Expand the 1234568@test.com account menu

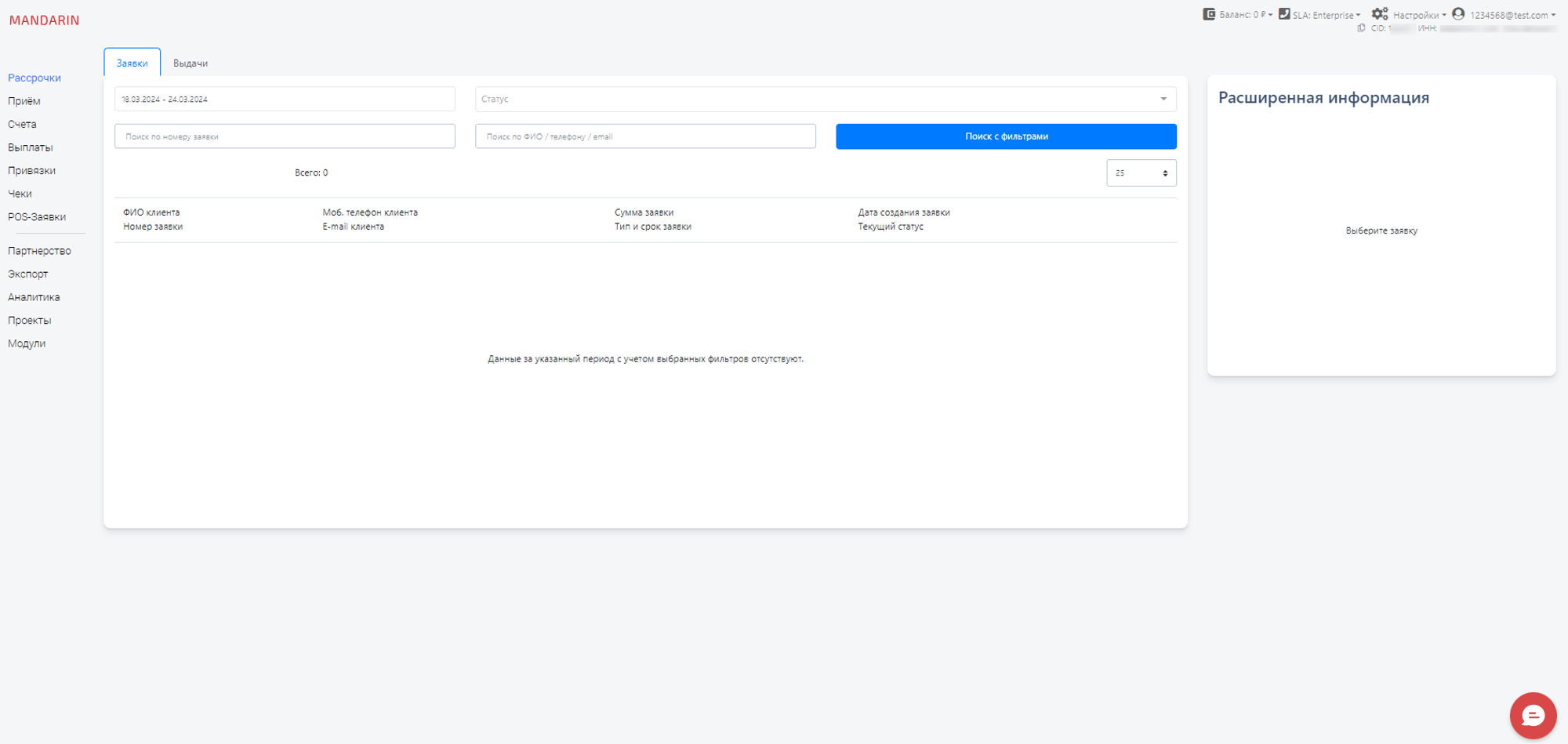click(1512, 15)
